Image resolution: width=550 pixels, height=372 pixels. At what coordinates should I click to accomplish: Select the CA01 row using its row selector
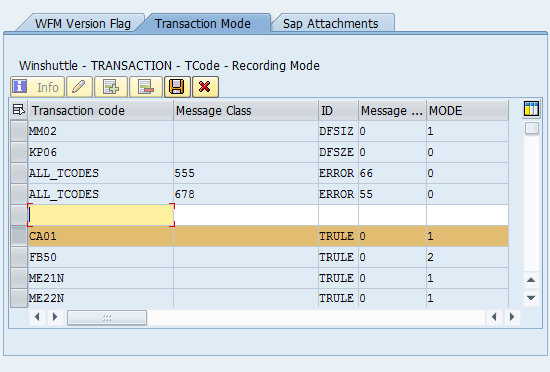(19, 236)
